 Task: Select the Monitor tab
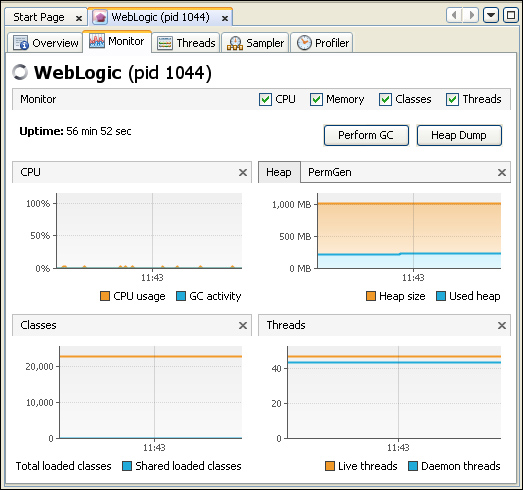click(117, 41)
